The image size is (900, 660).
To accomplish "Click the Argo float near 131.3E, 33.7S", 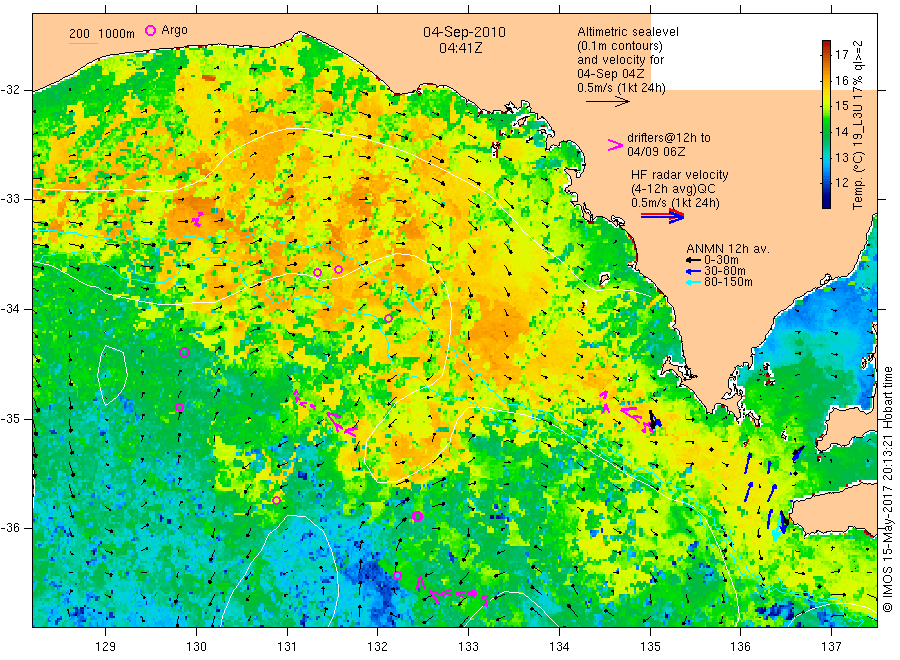I will [x=317, y=273].
